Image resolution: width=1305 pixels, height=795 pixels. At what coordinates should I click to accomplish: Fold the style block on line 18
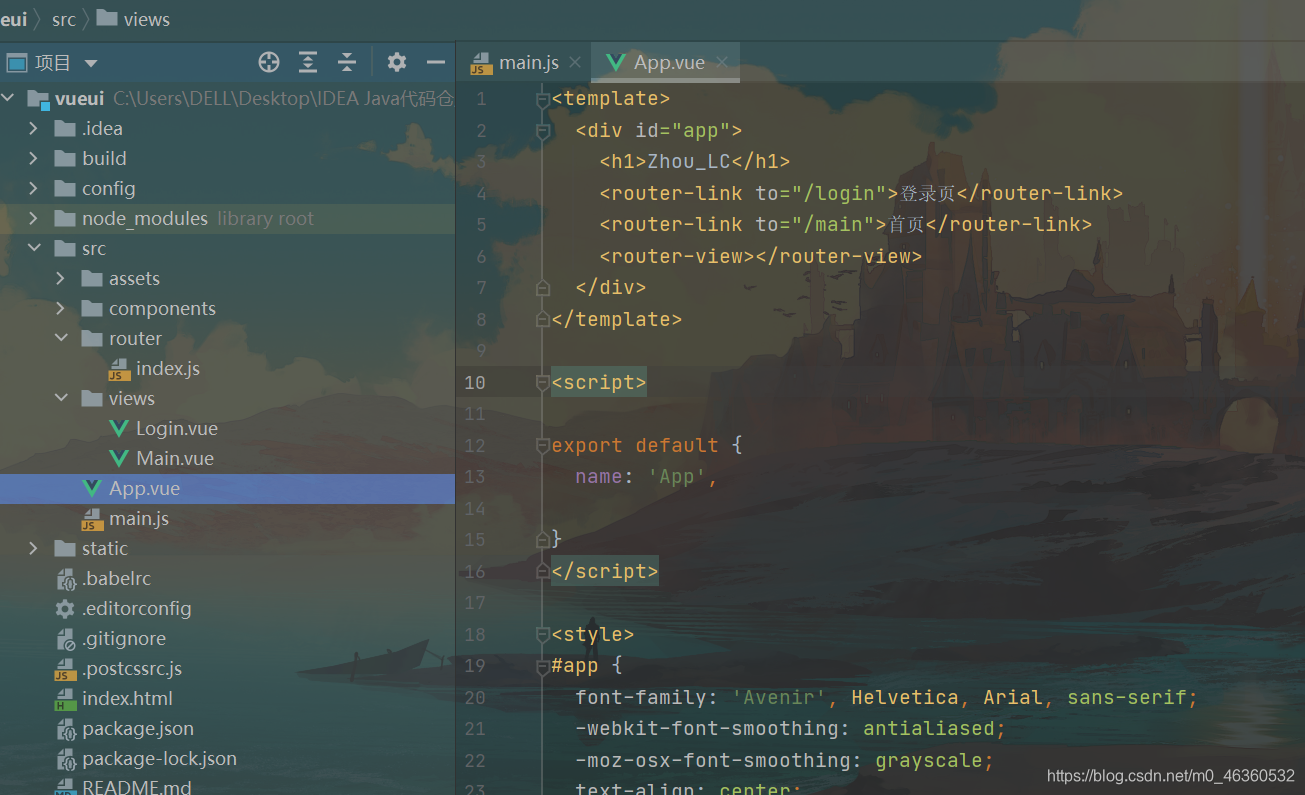(543, 634)
